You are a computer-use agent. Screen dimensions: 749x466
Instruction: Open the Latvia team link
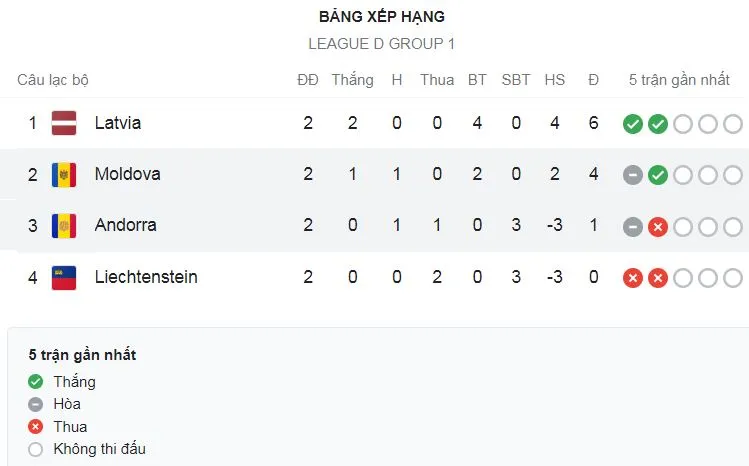tap(118, 123)
